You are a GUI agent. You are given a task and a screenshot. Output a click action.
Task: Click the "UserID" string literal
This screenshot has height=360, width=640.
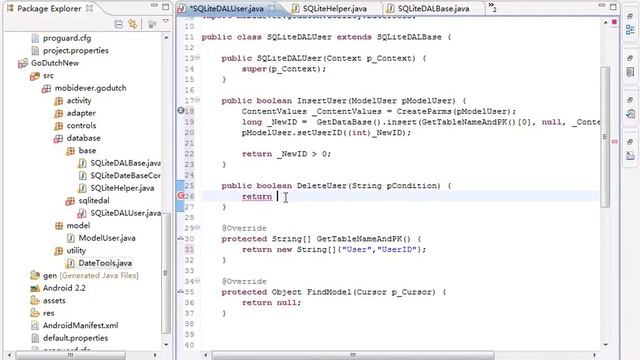tap(397, 249)
